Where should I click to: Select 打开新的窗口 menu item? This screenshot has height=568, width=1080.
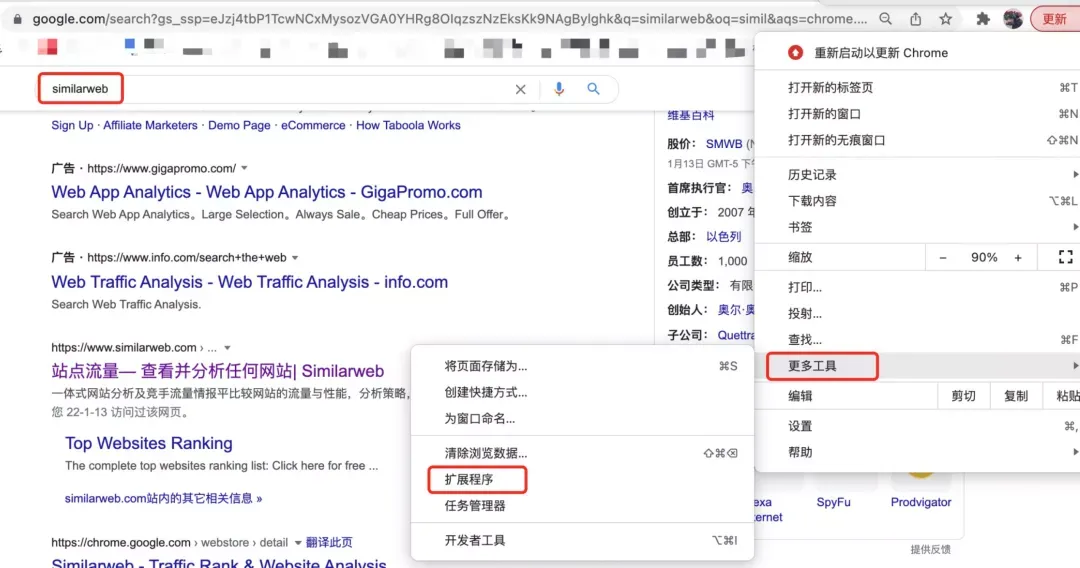(917, 114)
